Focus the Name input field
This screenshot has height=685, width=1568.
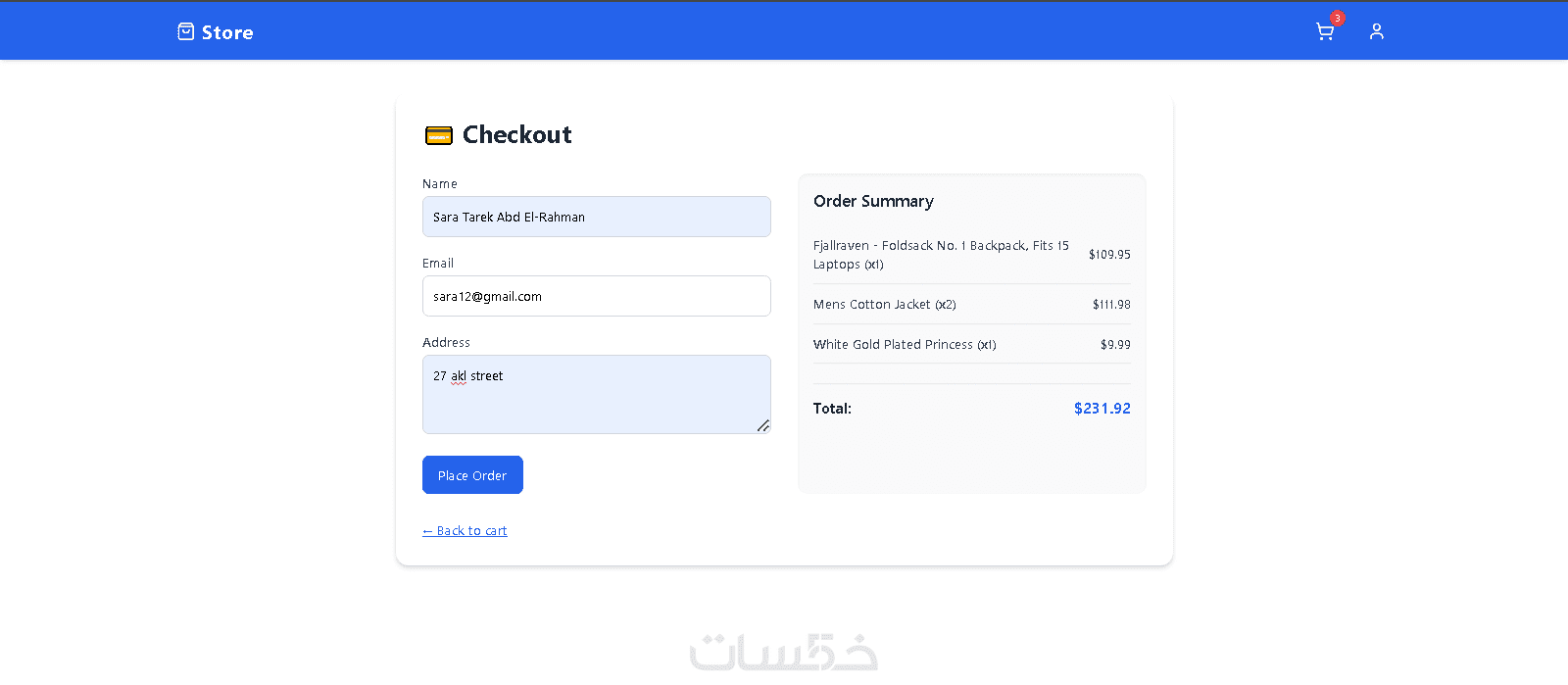click(596, 217)
